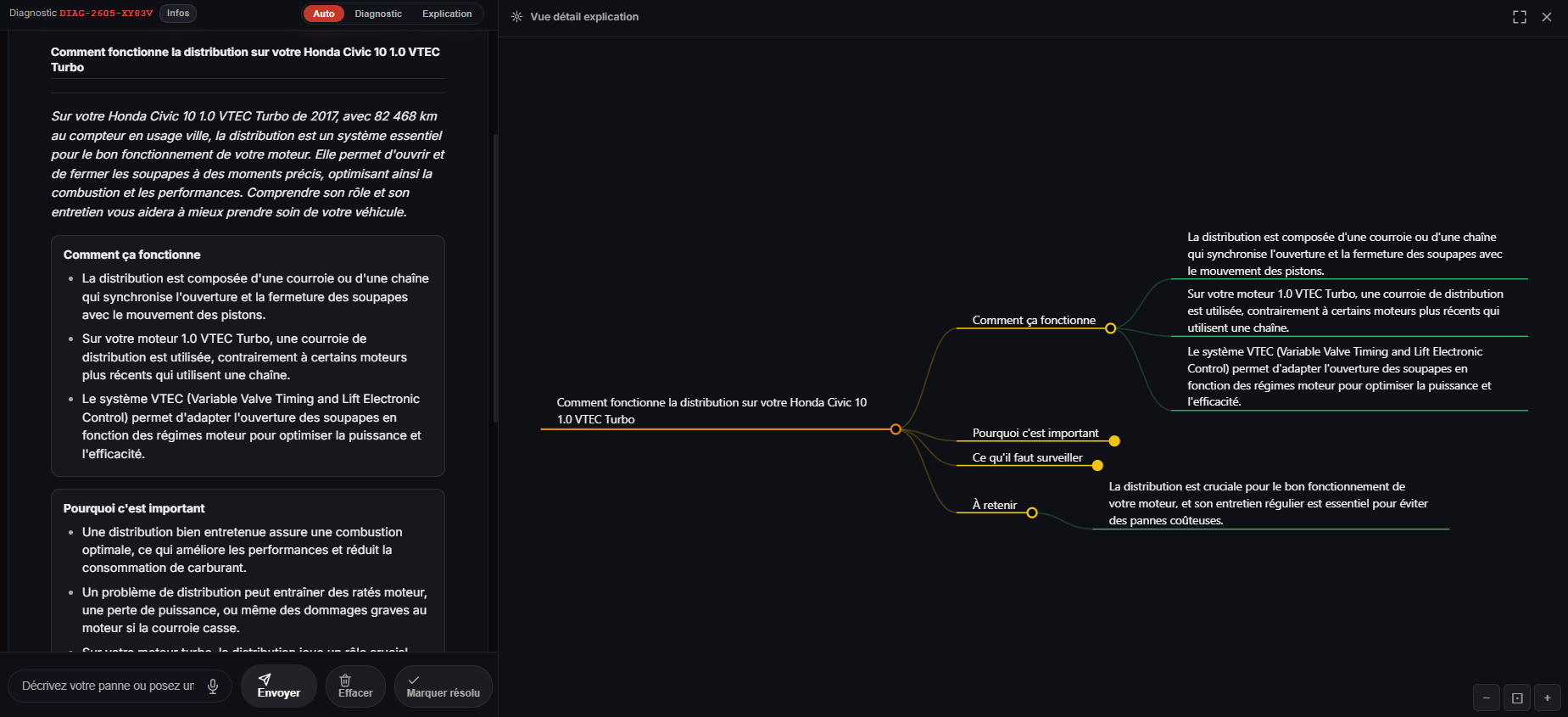Click the chat panel vertical scrollbar

[x=495, y=278]
